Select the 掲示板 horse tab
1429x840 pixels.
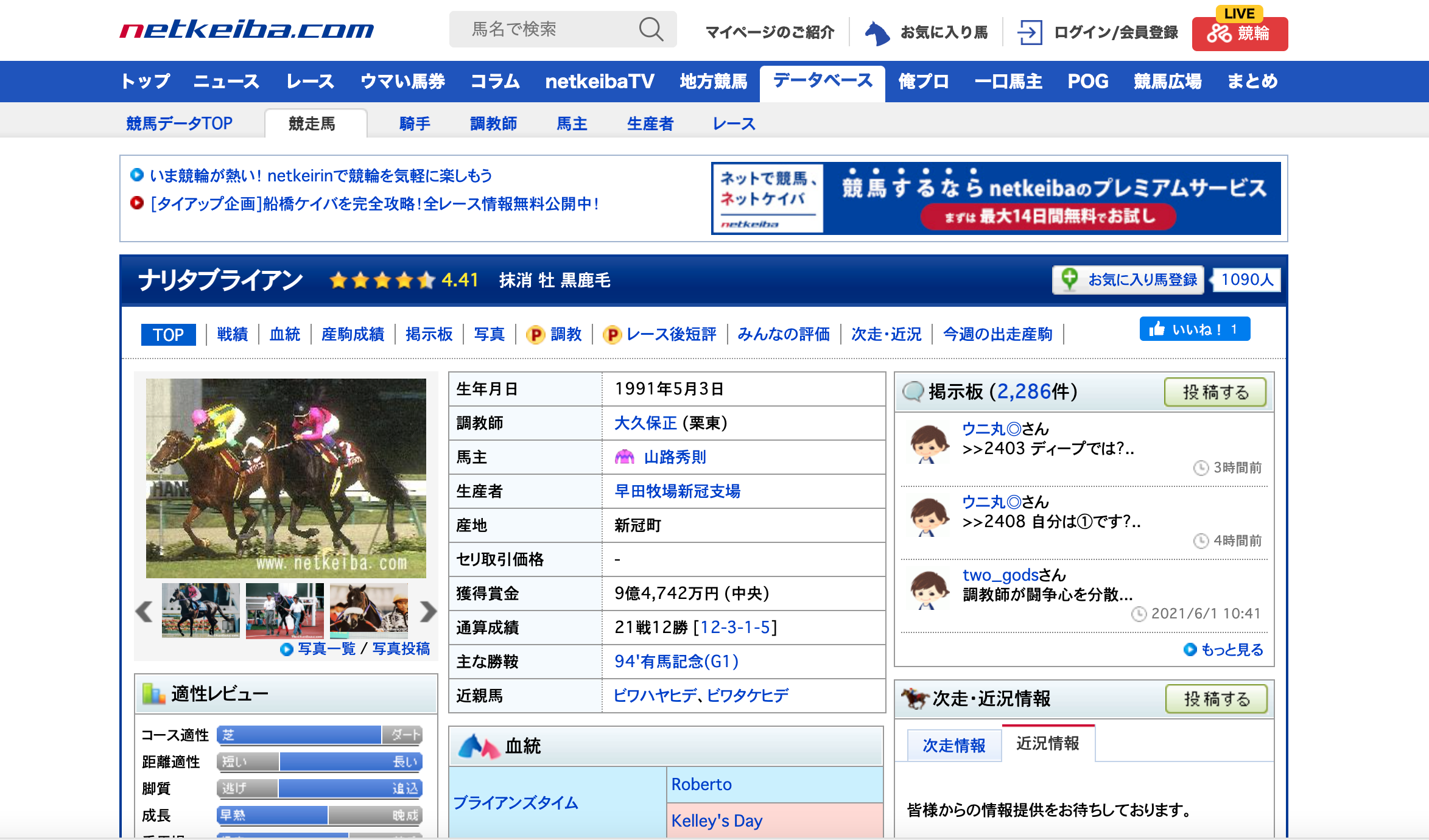coord(429,335)
